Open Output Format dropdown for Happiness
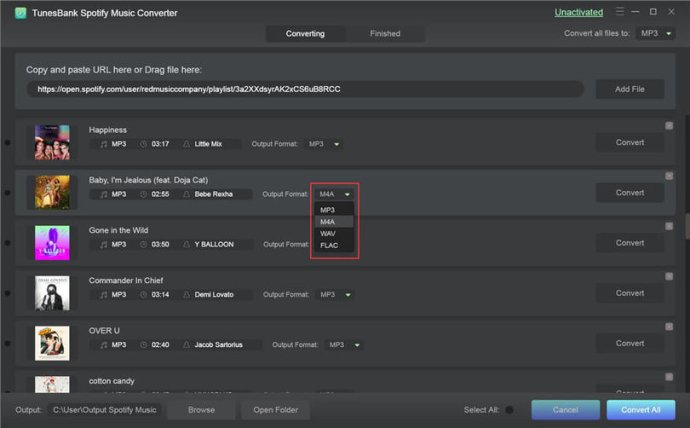 point(324,144)
